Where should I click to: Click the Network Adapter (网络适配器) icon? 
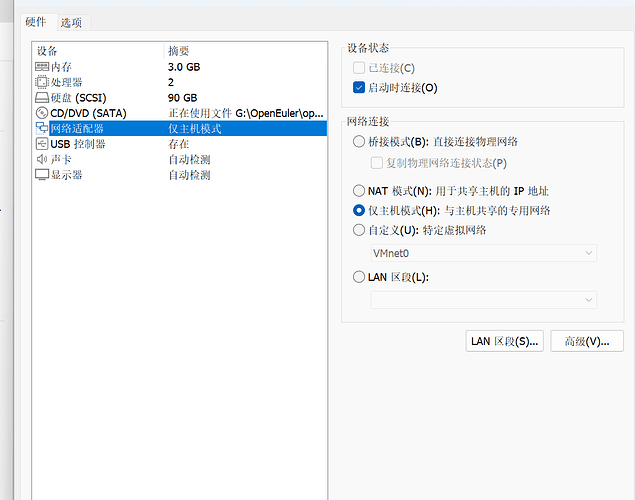(x=42, y=129)
